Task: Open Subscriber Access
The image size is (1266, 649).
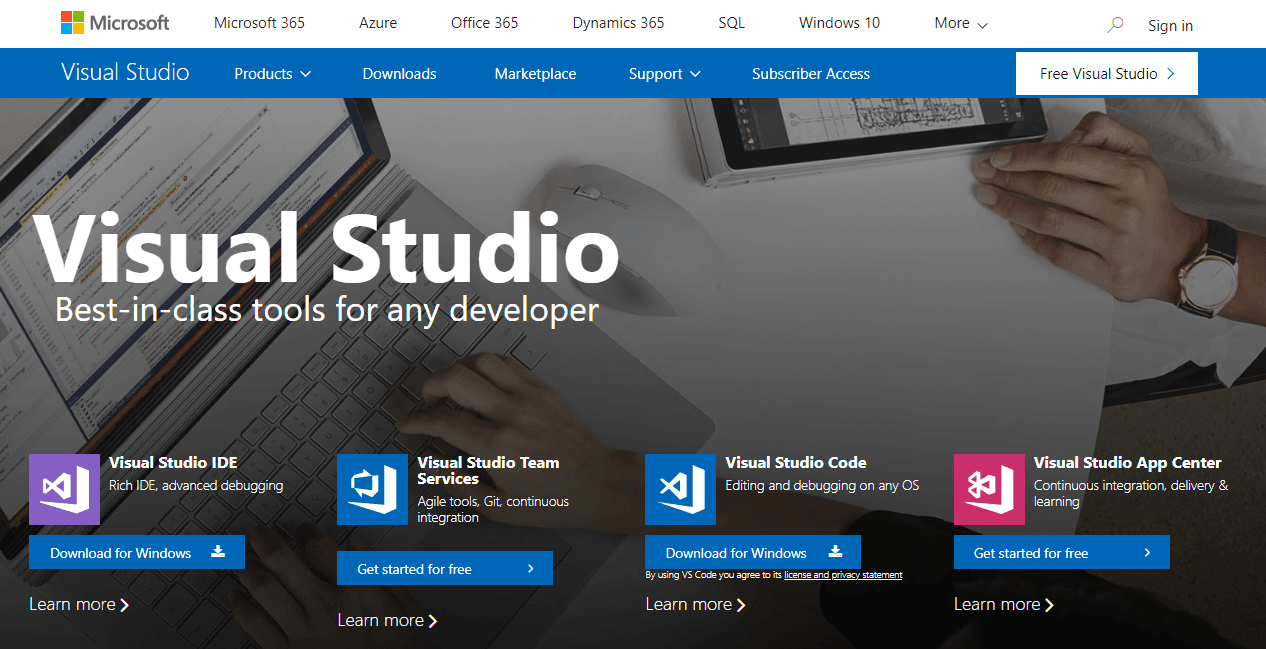Action: [x=811, y=74]
